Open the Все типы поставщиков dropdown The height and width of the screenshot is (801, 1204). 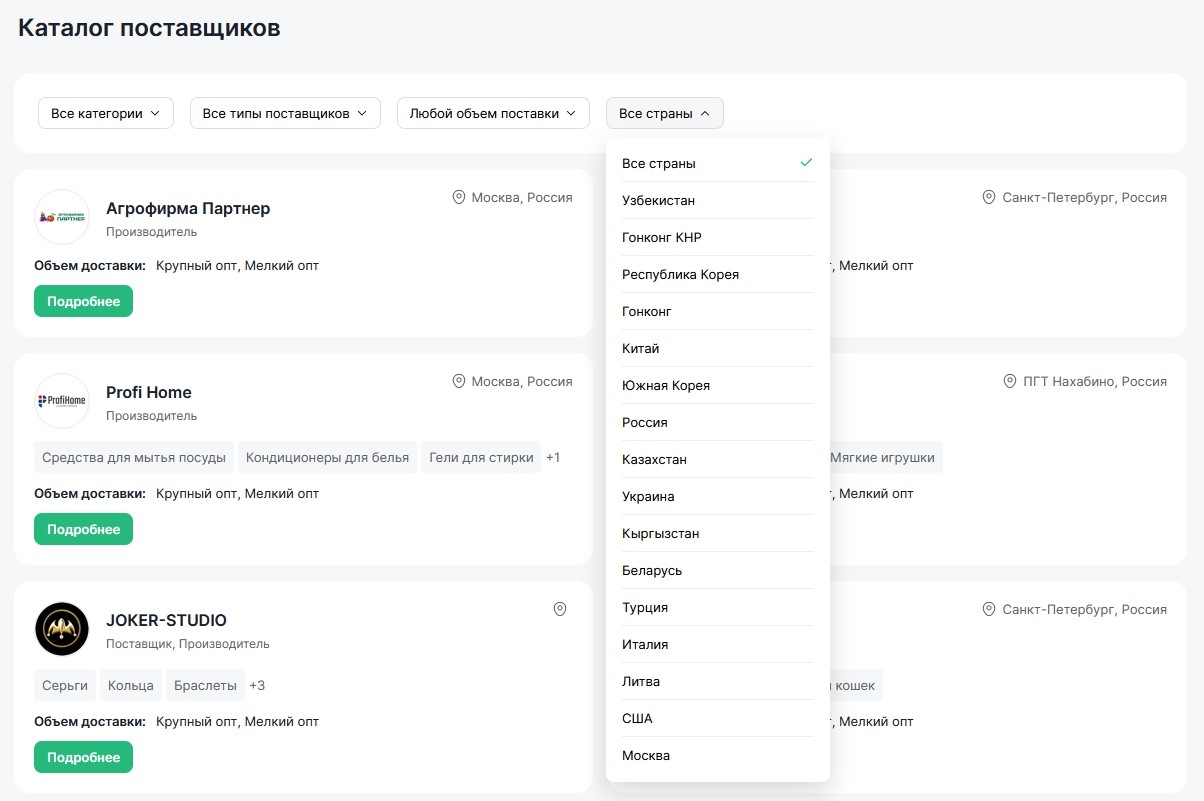285,113
